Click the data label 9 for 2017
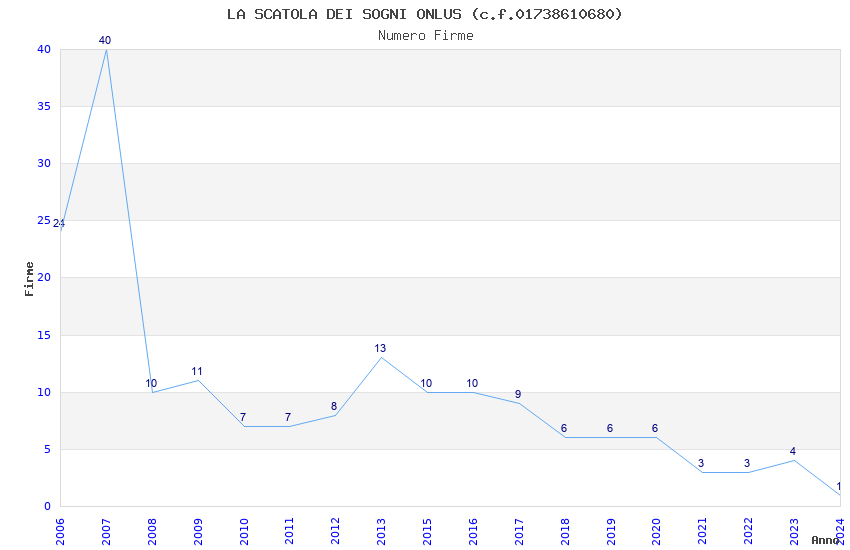 tap(518, 394)
